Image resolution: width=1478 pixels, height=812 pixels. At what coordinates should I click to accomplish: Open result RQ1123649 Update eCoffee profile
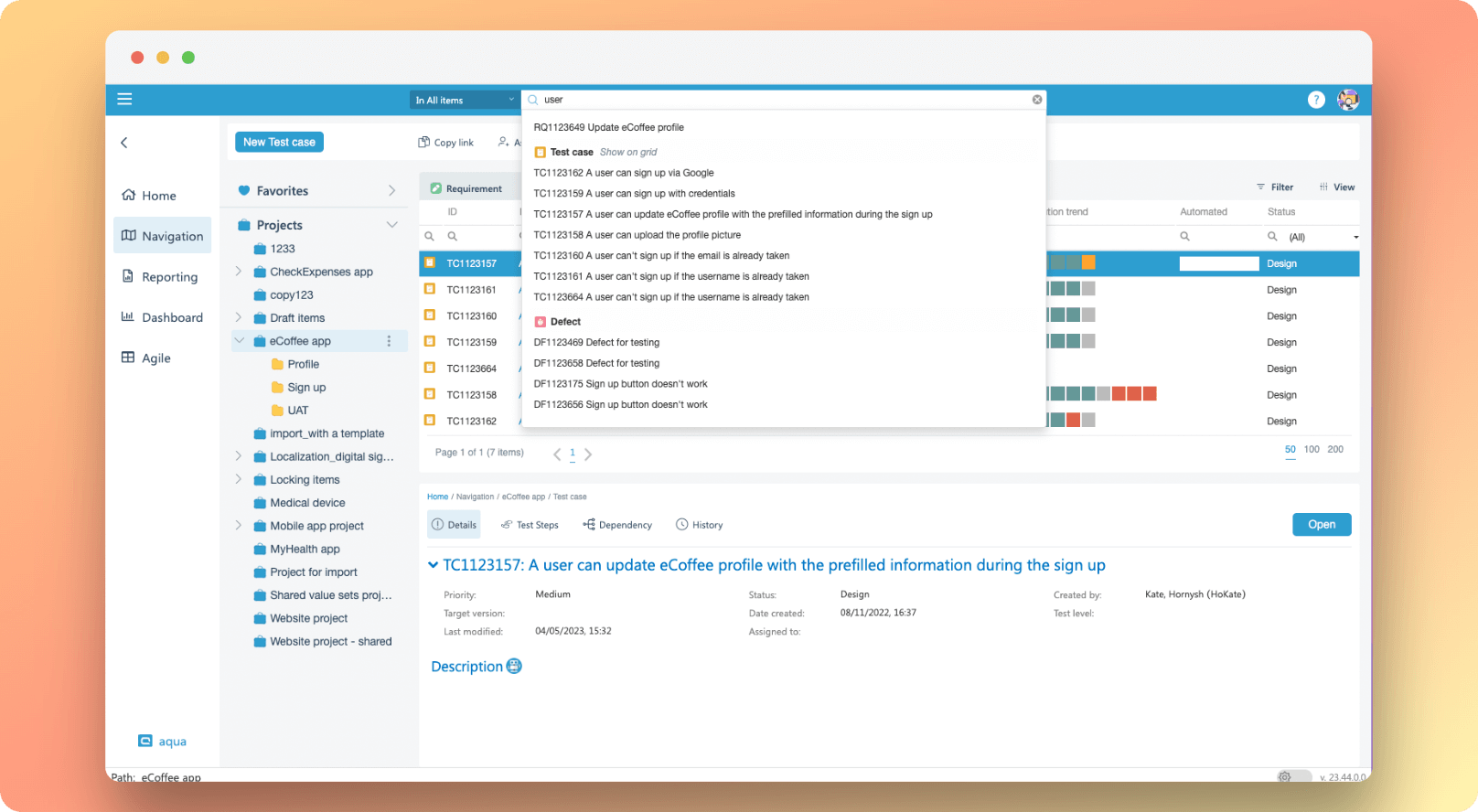pyautogui.click(x=609, y=128)
